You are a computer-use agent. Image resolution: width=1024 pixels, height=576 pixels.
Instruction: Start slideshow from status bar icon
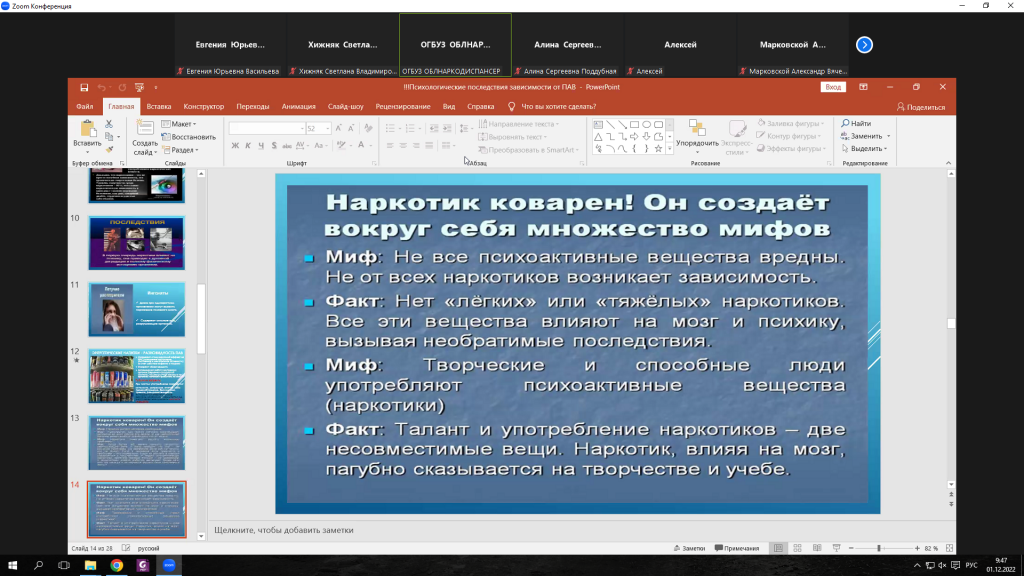point(837,548)
